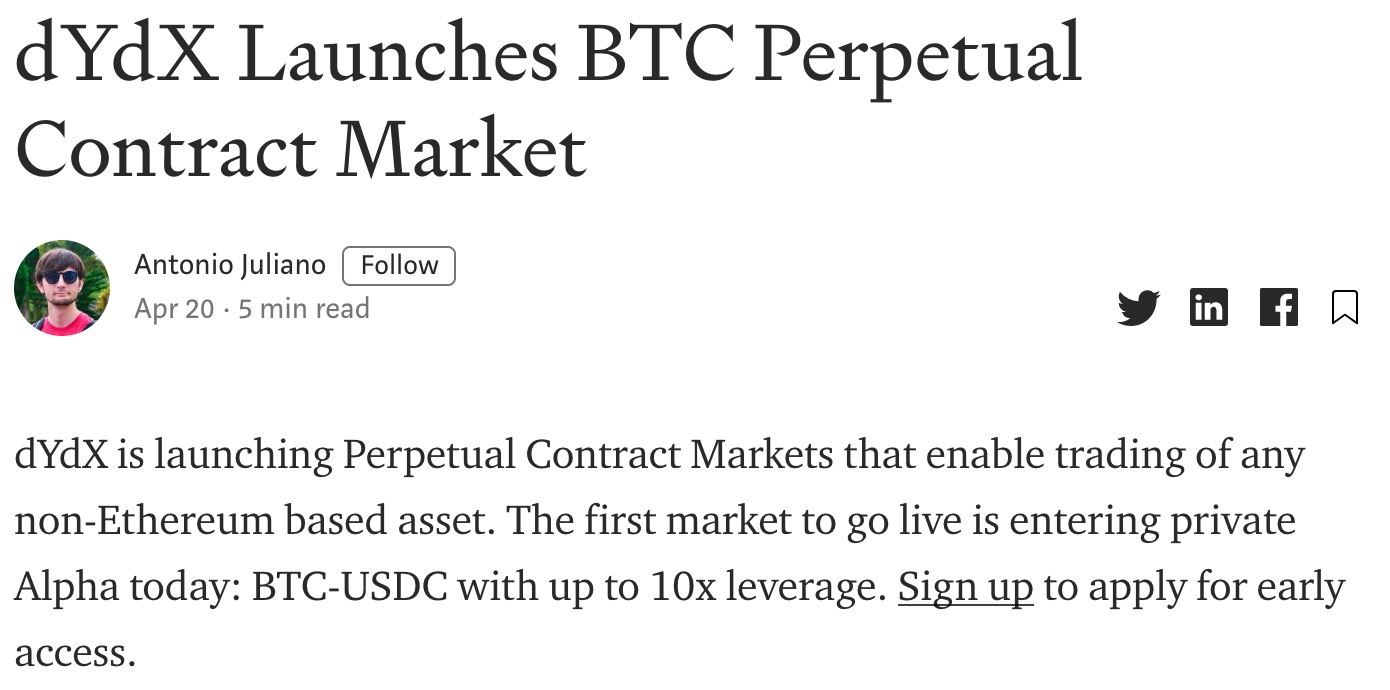Image resolution: width=1390 pixels, height=690 pixels.
Task: Open the Antonio Juliano author name link
Action: 230,265
